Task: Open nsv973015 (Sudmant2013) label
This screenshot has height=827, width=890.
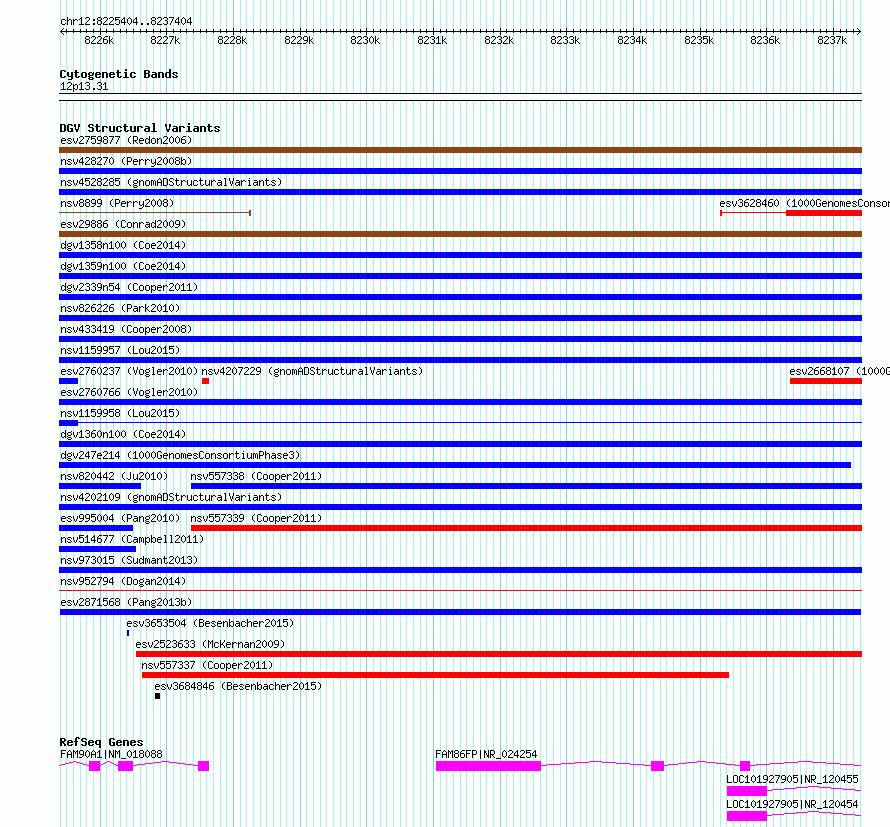Action: 129,560
